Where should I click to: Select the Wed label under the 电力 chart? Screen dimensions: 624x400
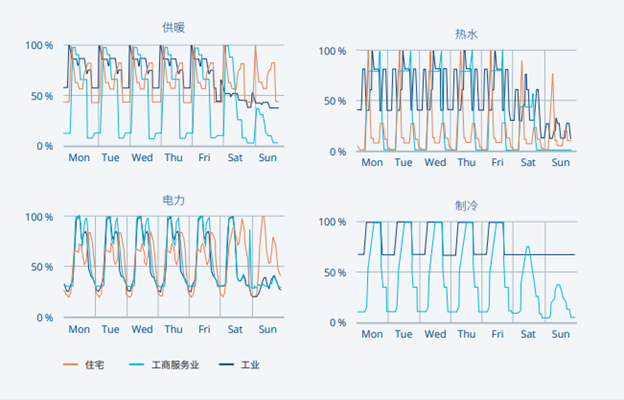pos(142,329)
